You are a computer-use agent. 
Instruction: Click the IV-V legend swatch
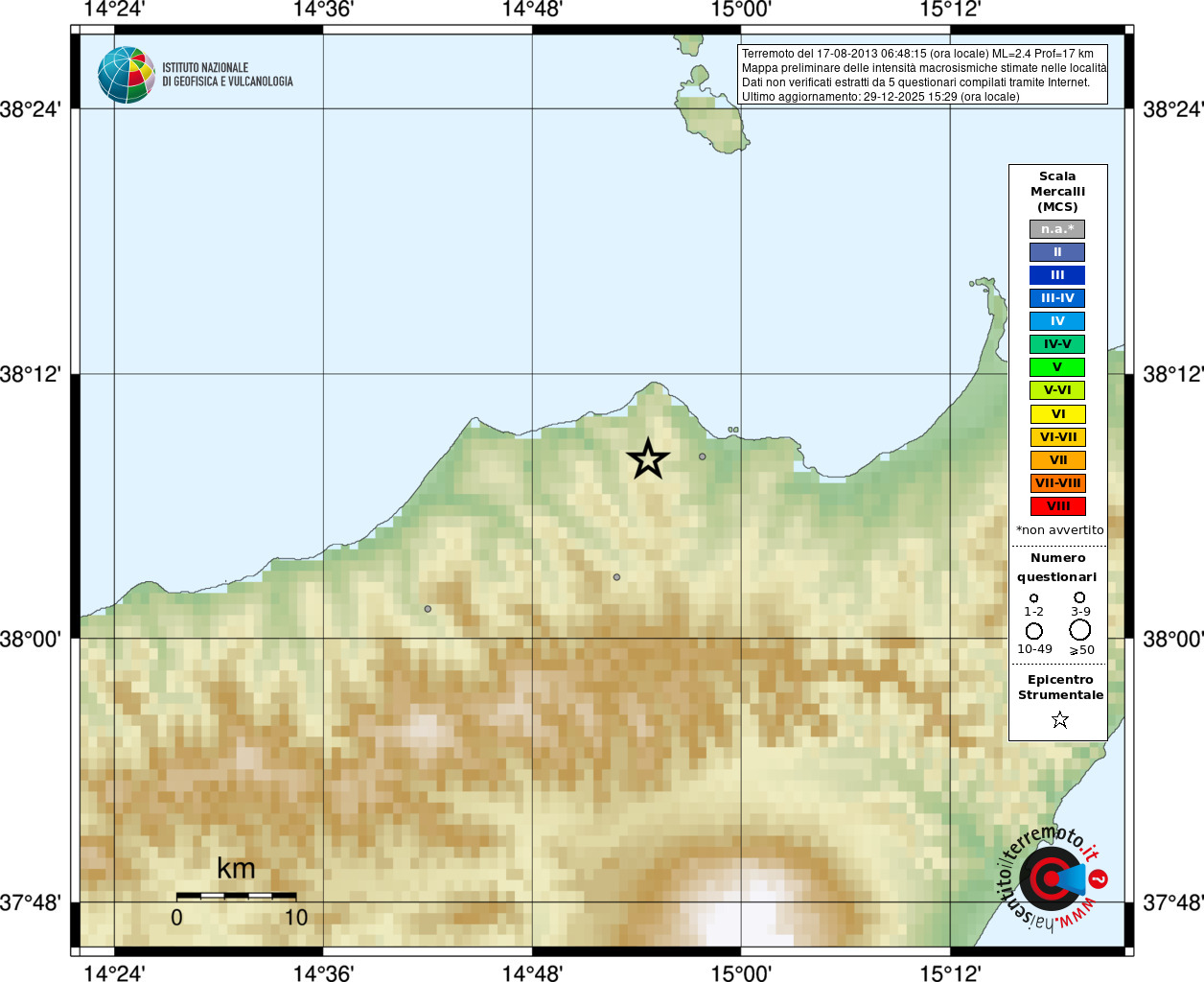pos(1057,344)
